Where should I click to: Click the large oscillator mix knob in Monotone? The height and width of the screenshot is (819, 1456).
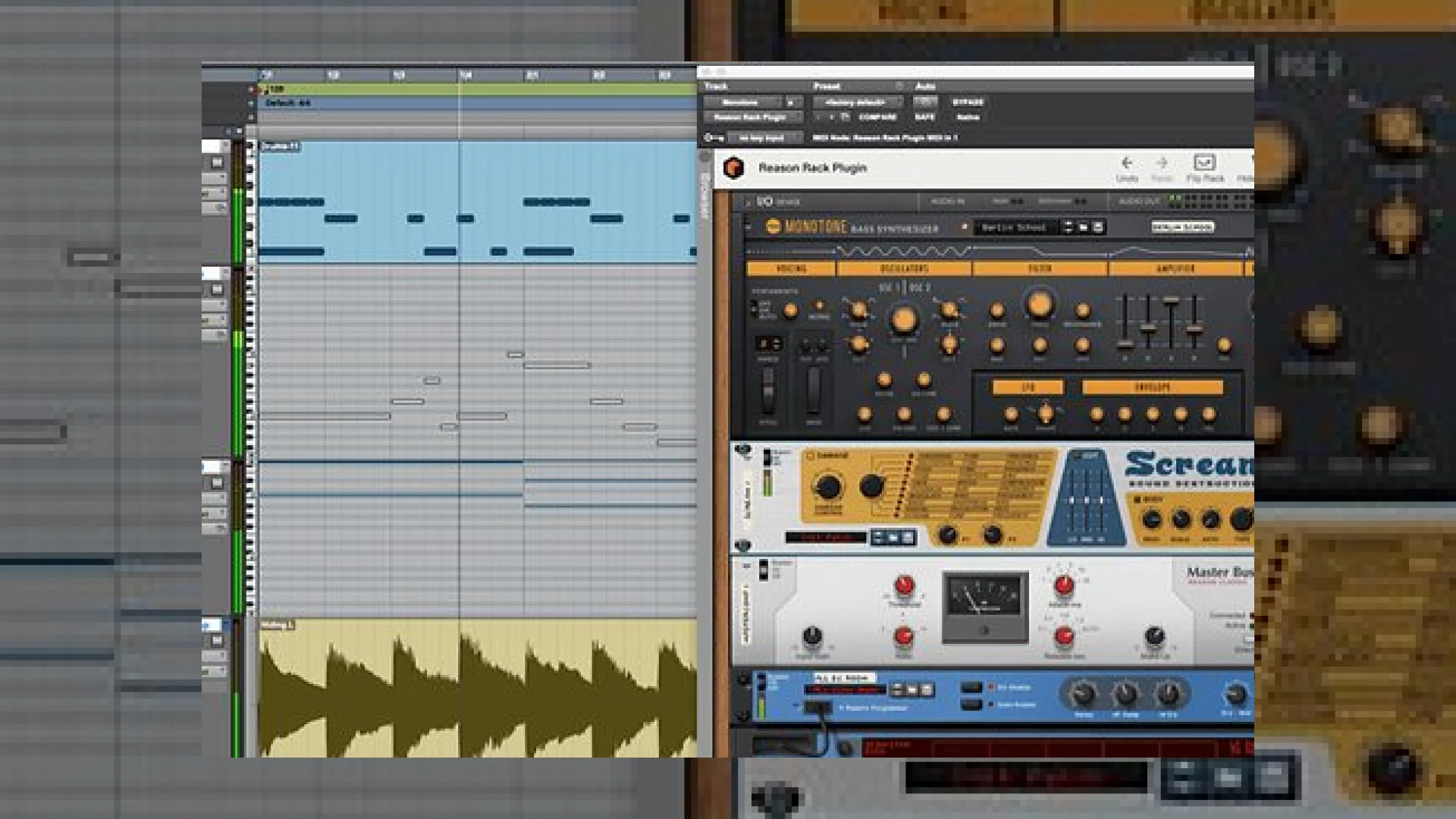(903, 319)
